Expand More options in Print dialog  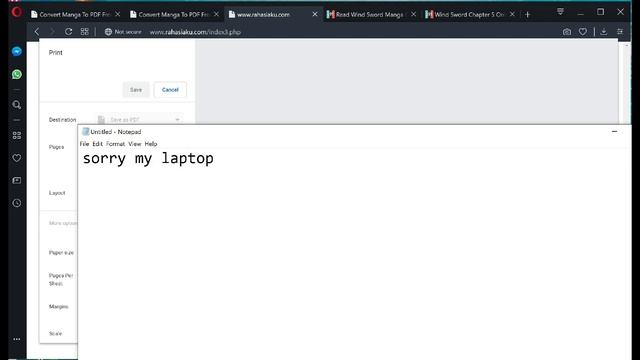[63, 223]
